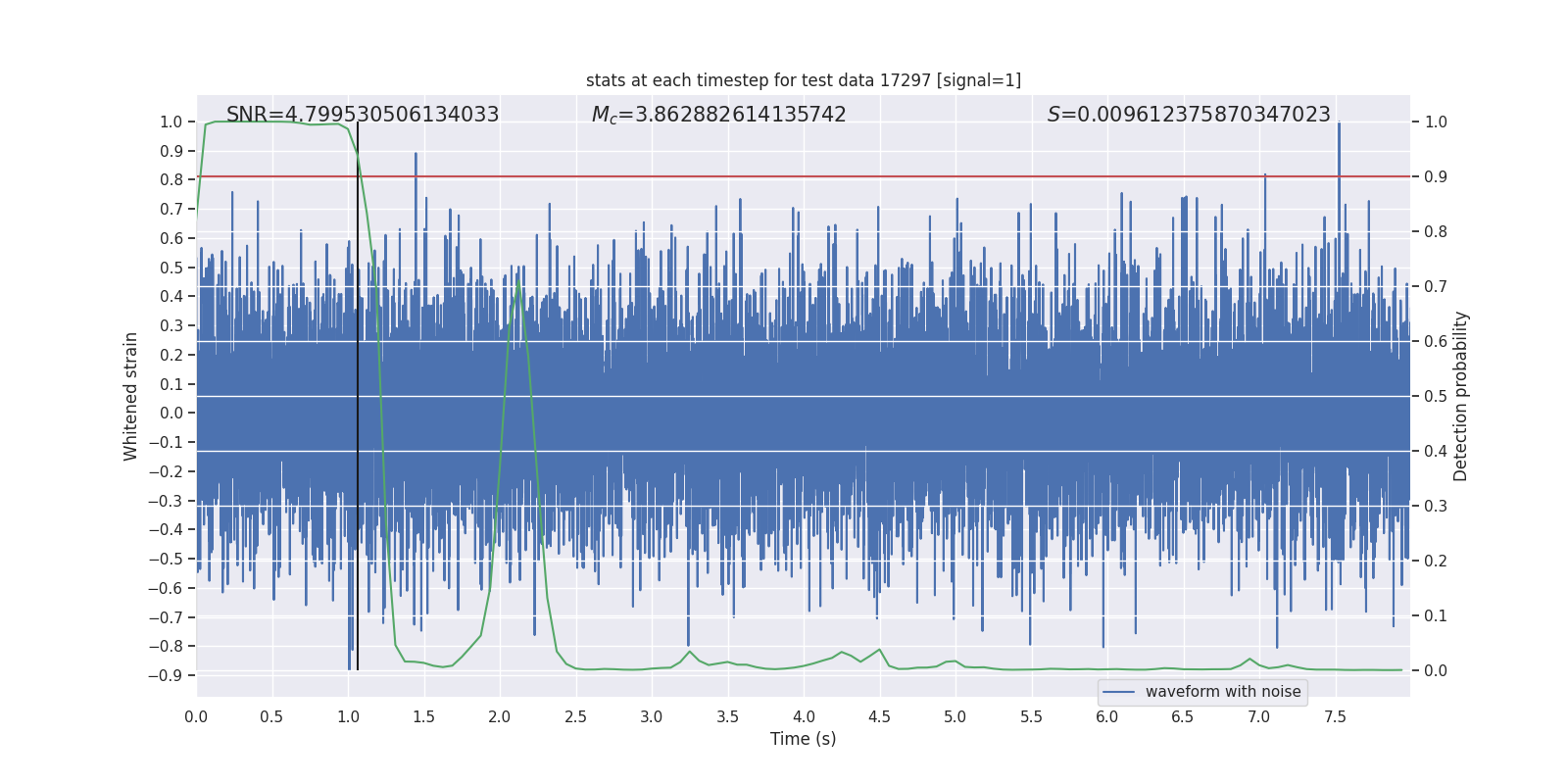Screen dimensions: 1568x784
Task: Click the 'Time (s)' x-axis label
Action: click(x=803, y=739)
